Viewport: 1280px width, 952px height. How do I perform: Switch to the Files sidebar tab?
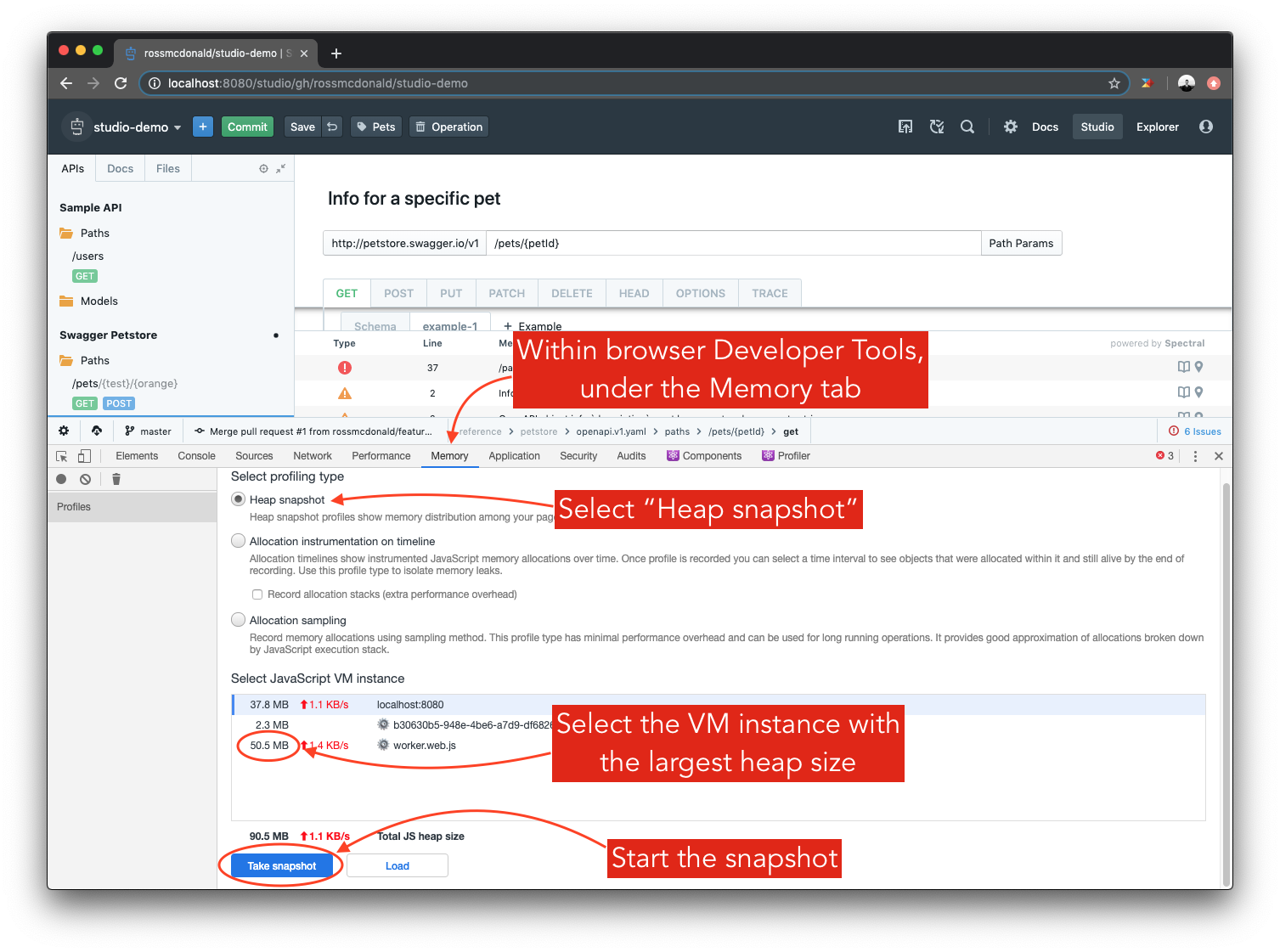click(168, 168)
